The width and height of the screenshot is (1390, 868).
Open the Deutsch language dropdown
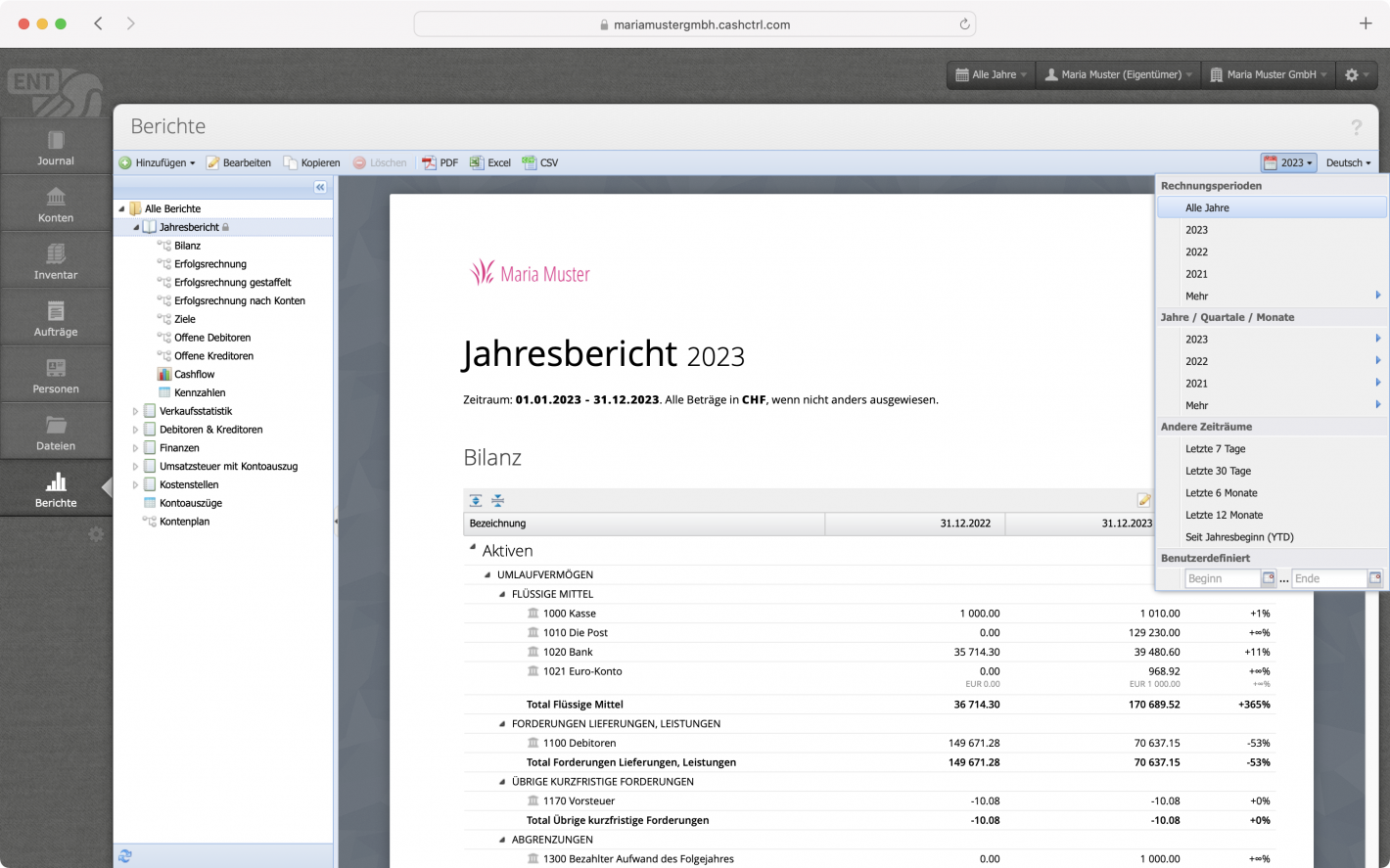(x=1348, y=162)
